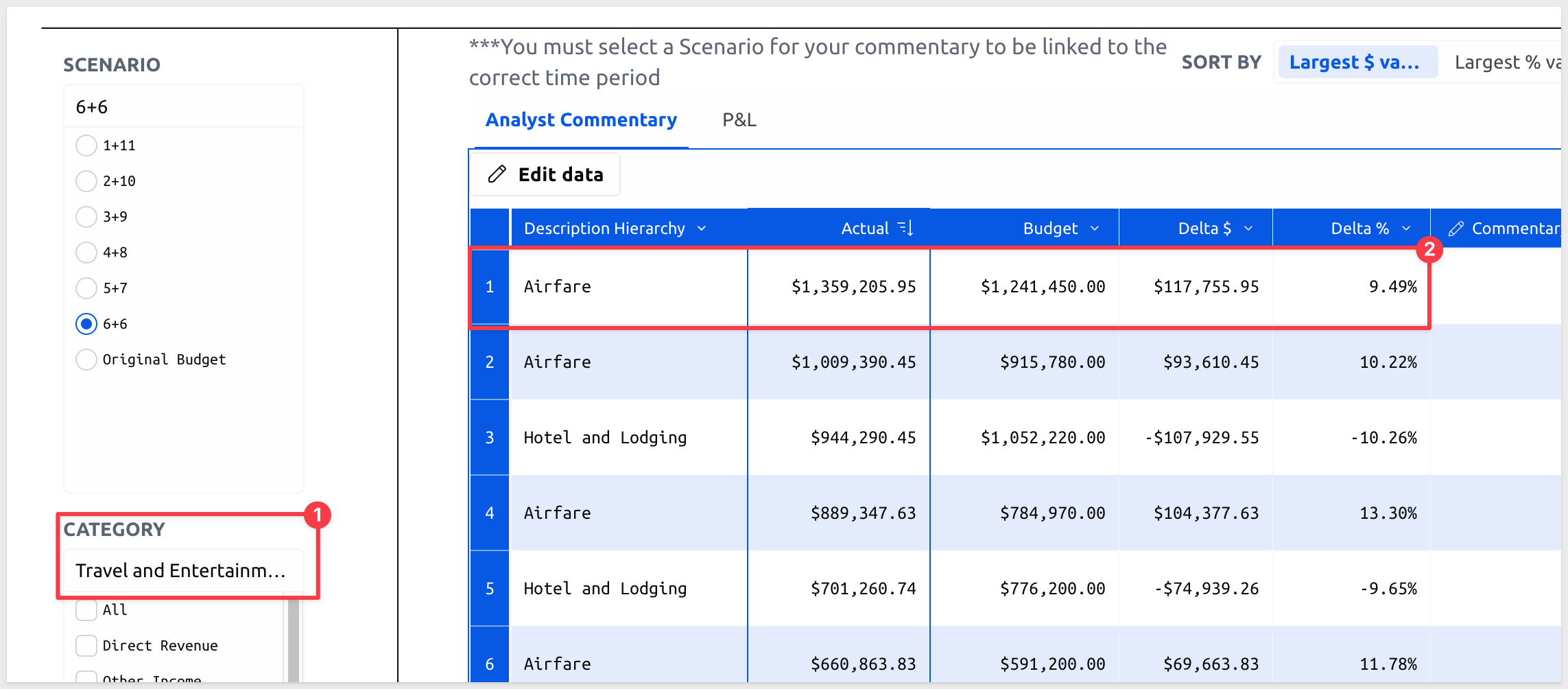Open the Description Hierarchy column menu chevron
Image resolution: width=1568 pixels, height=689 pixels.
coord(702,229)
